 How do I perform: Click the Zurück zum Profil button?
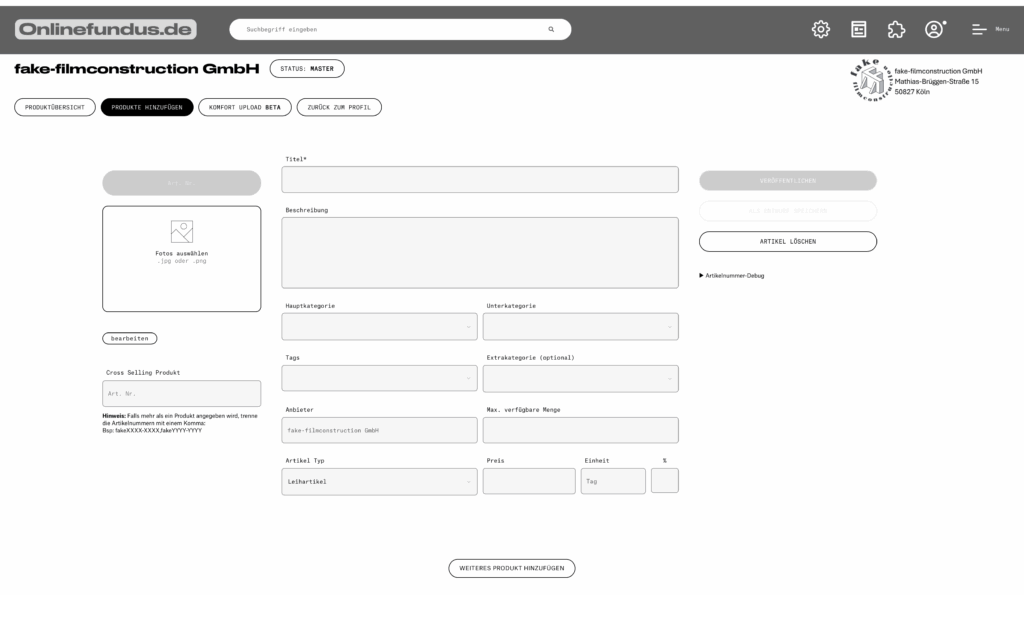click(x=338, y=107)
